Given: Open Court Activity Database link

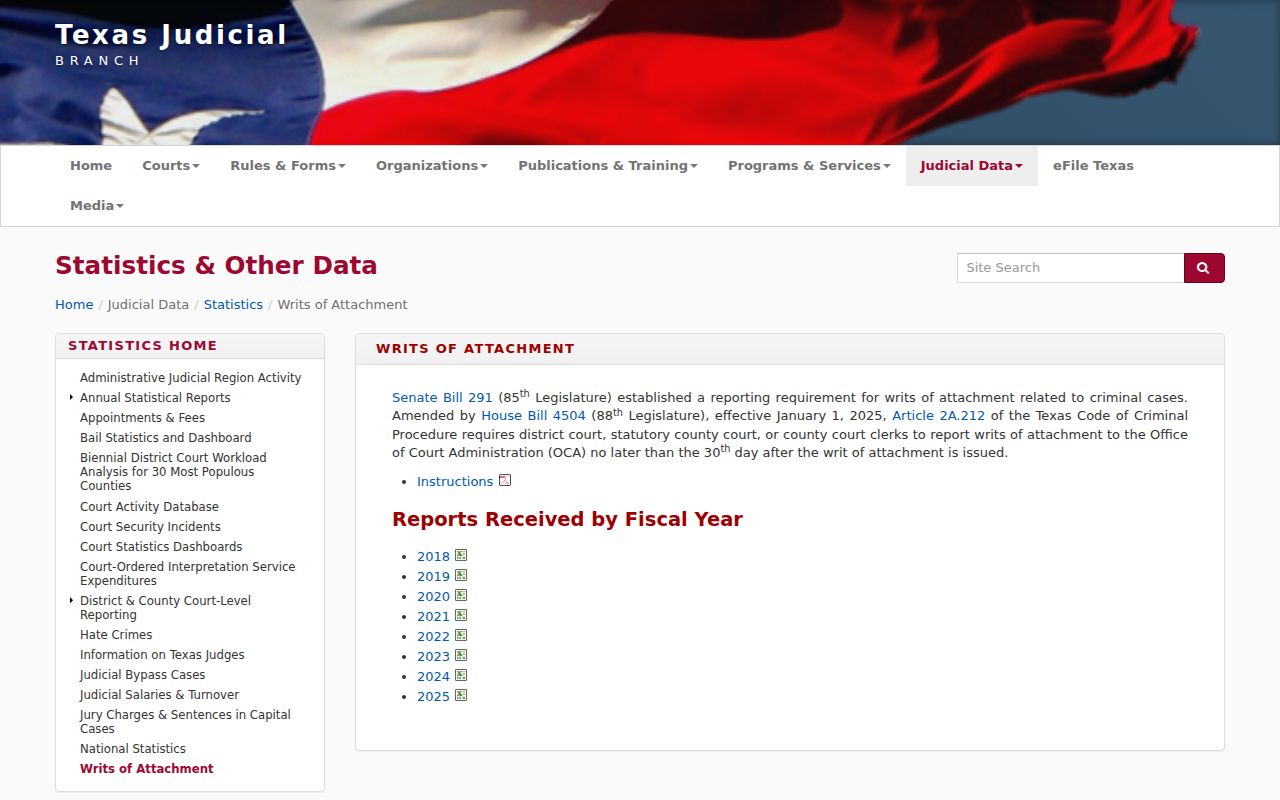Looking at the screenshot, I should [149, 507].
